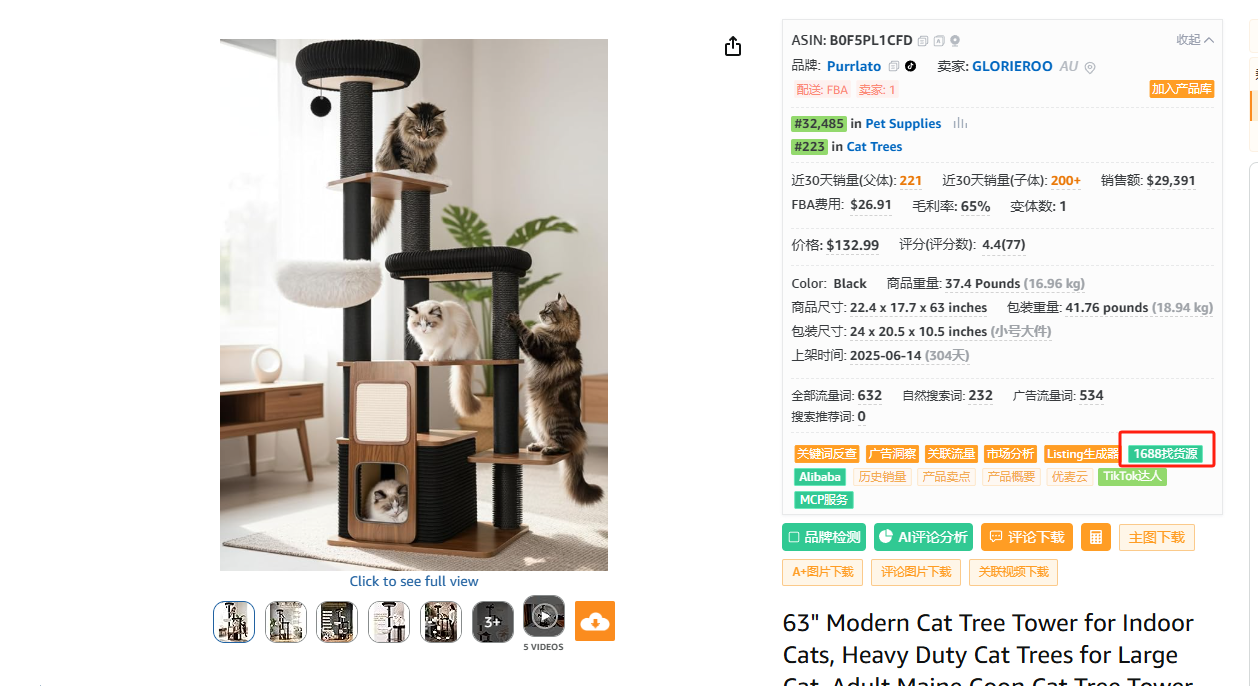
Task: Open the 关键词反查 tool
Action: pos(827,454)
